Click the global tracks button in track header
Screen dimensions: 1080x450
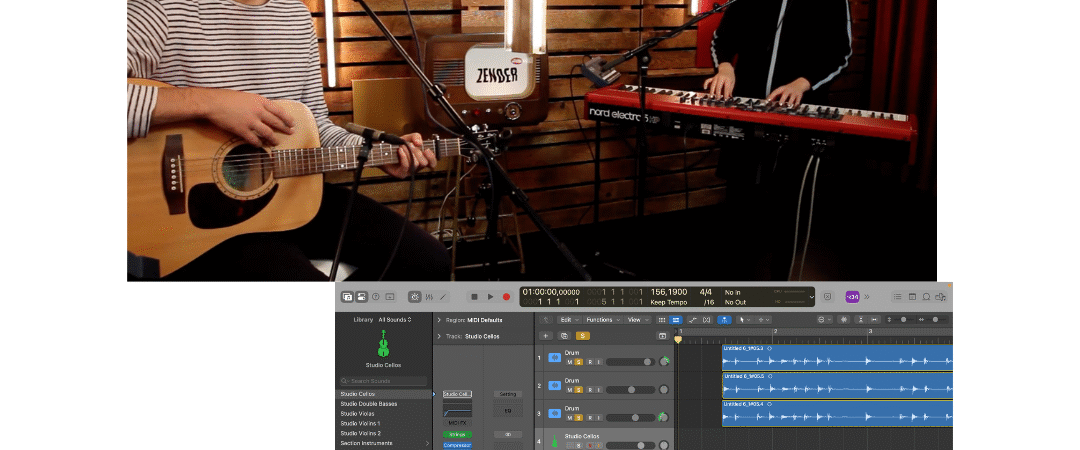coord(663,336)
